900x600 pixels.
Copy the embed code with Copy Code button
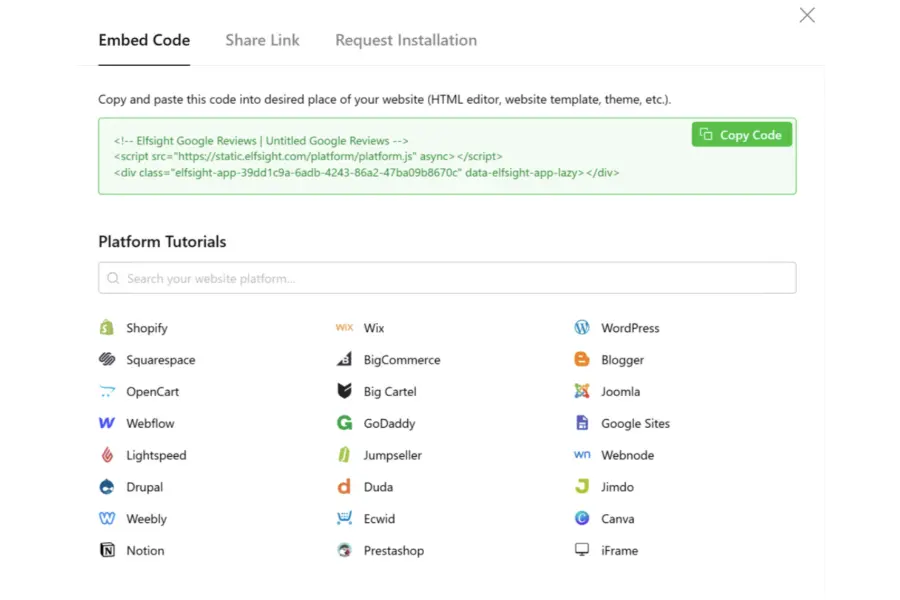click(x=742, y=135)
